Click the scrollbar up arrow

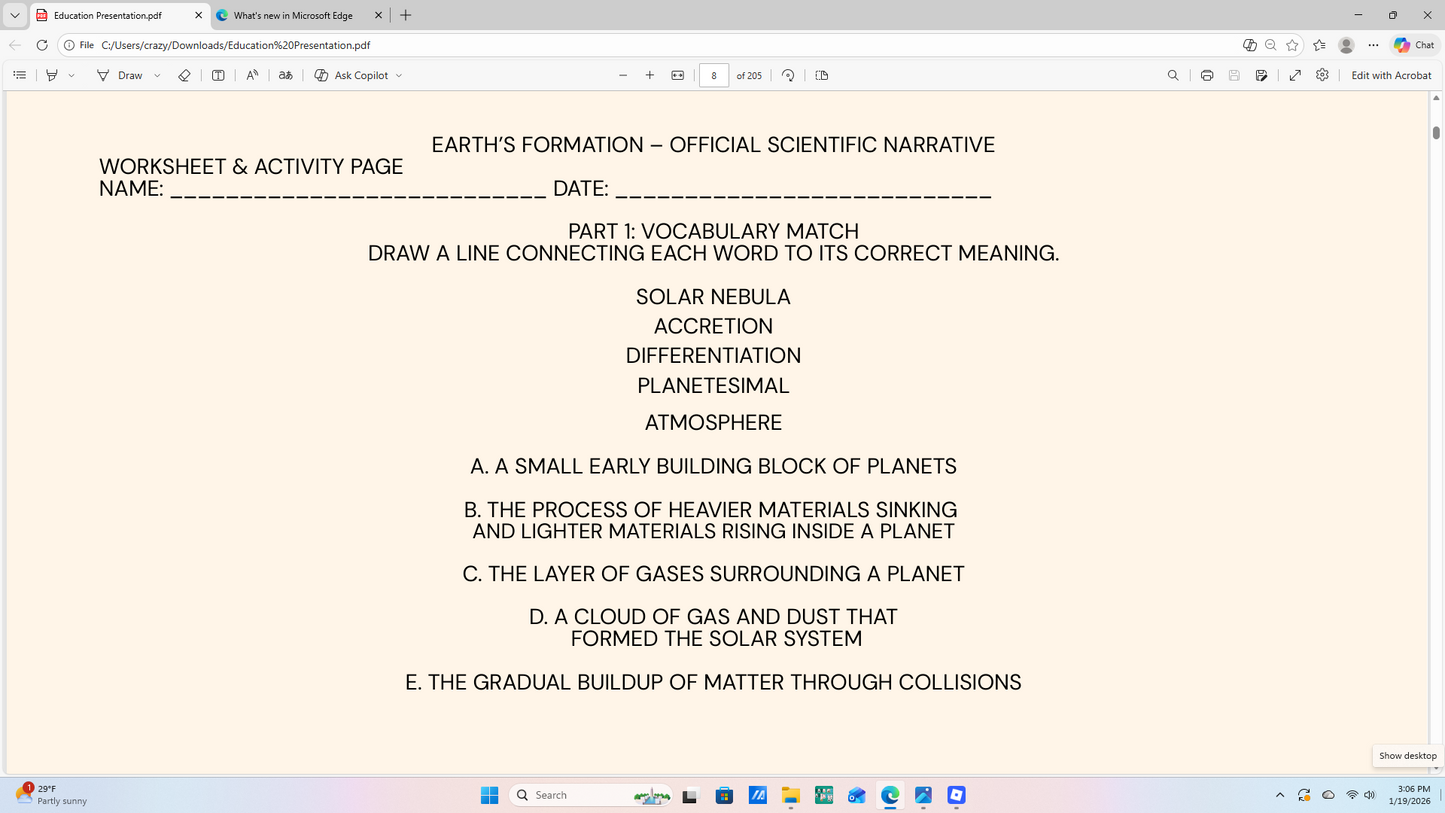pos(1437,98)
